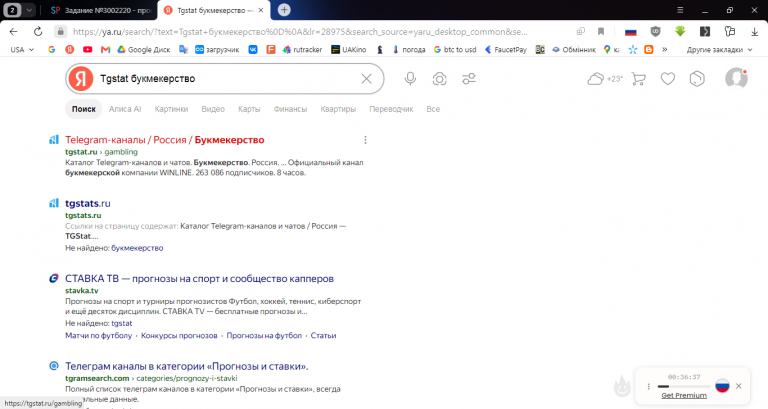The width and height of the screenshot is (768, 409).
Task: Open Телеграм каналы в категории result
Action: (187, 366)
